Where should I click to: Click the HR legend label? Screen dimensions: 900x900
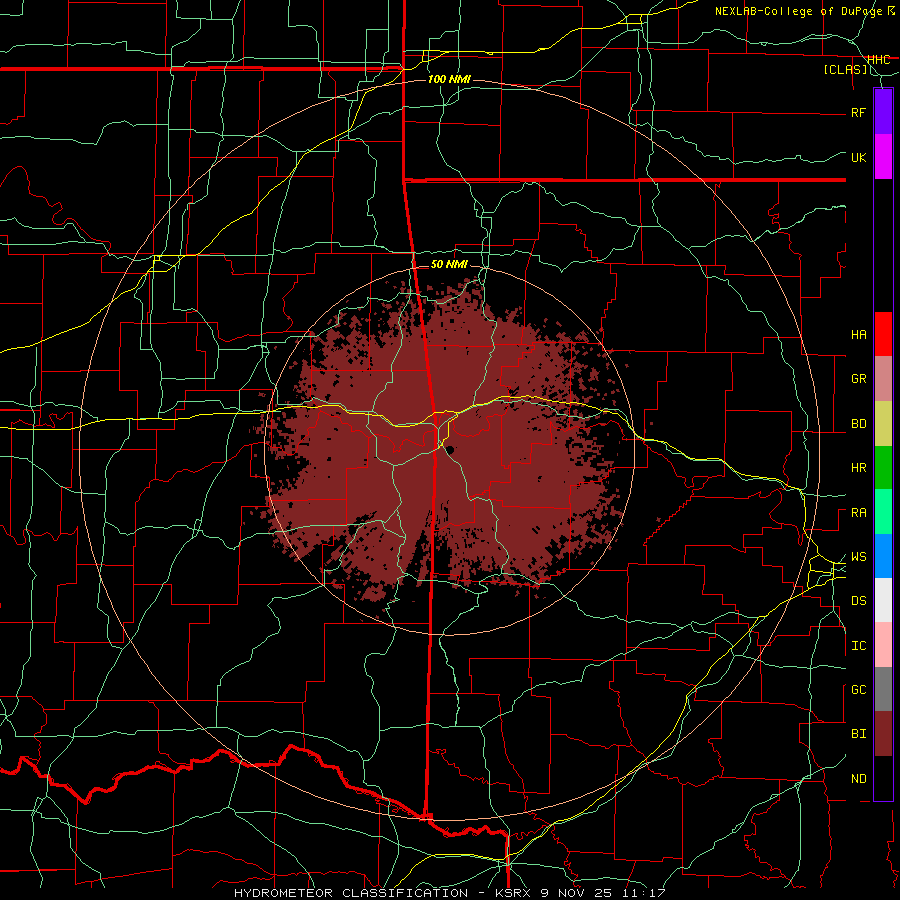[x=859, y=468]
